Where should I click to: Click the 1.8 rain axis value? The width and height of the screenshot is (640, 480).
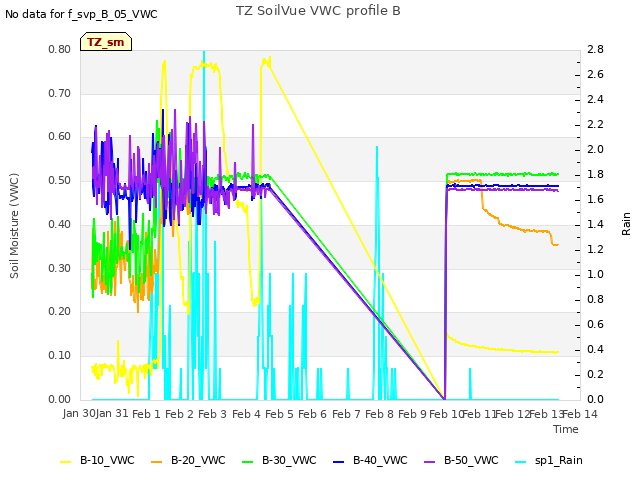(x=596, y=175)
